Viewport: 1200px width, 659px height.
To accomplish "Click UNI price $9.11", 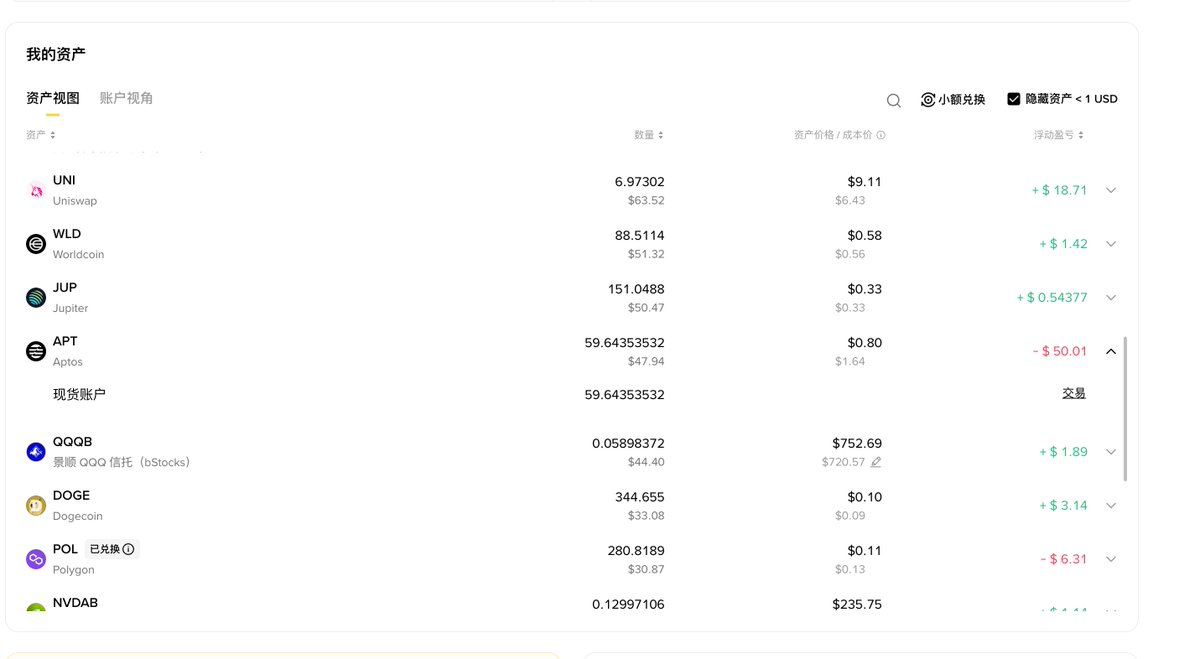I will pyautogui.click(x=864, y=182).
